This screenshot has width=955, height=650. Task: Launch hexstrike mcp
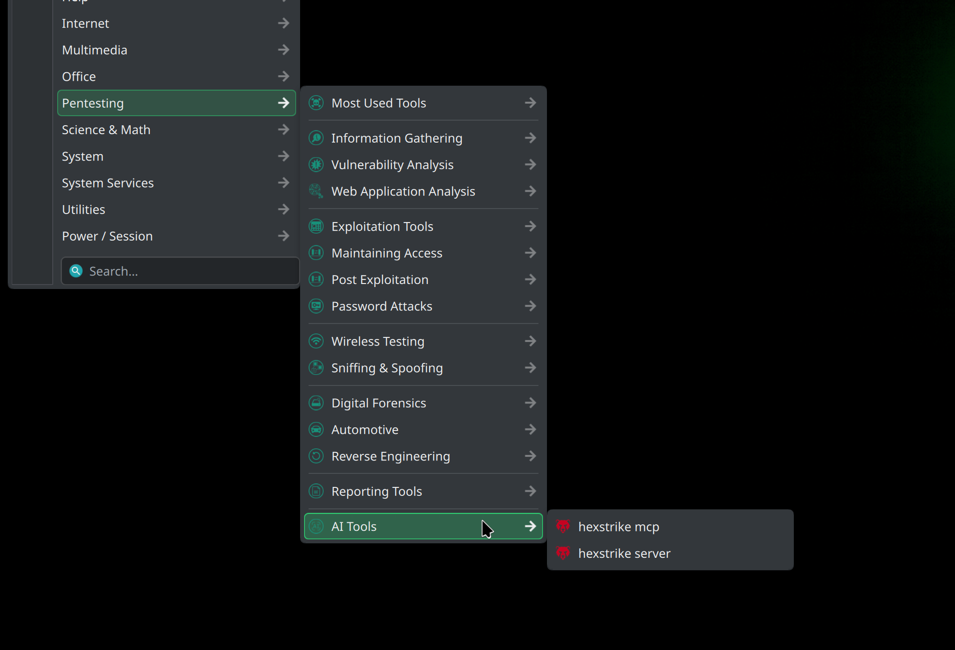(x=618, y=527)
